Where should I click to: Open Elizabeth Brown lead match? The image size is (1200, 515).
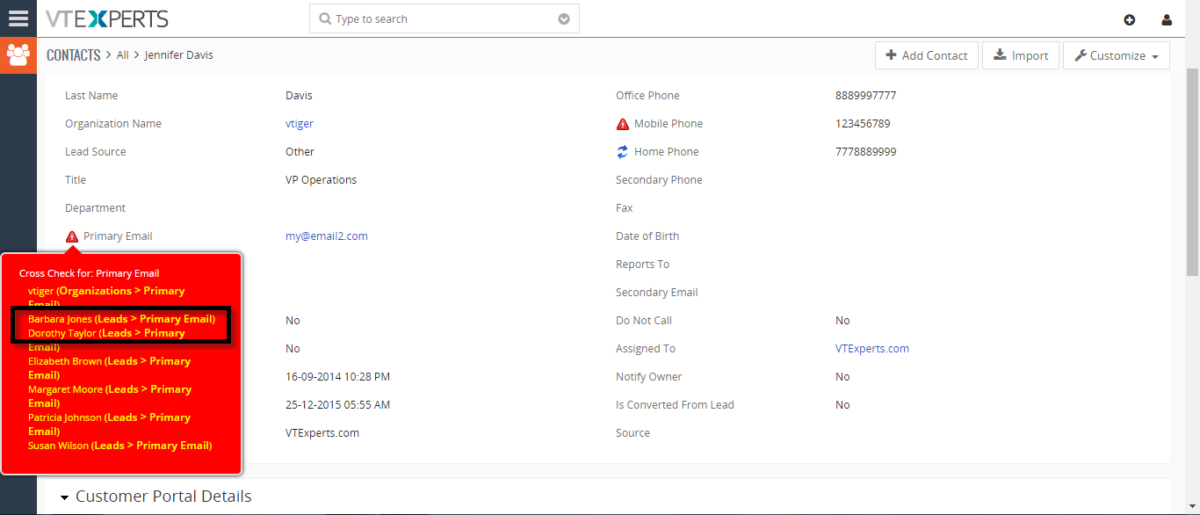(109, 367)
